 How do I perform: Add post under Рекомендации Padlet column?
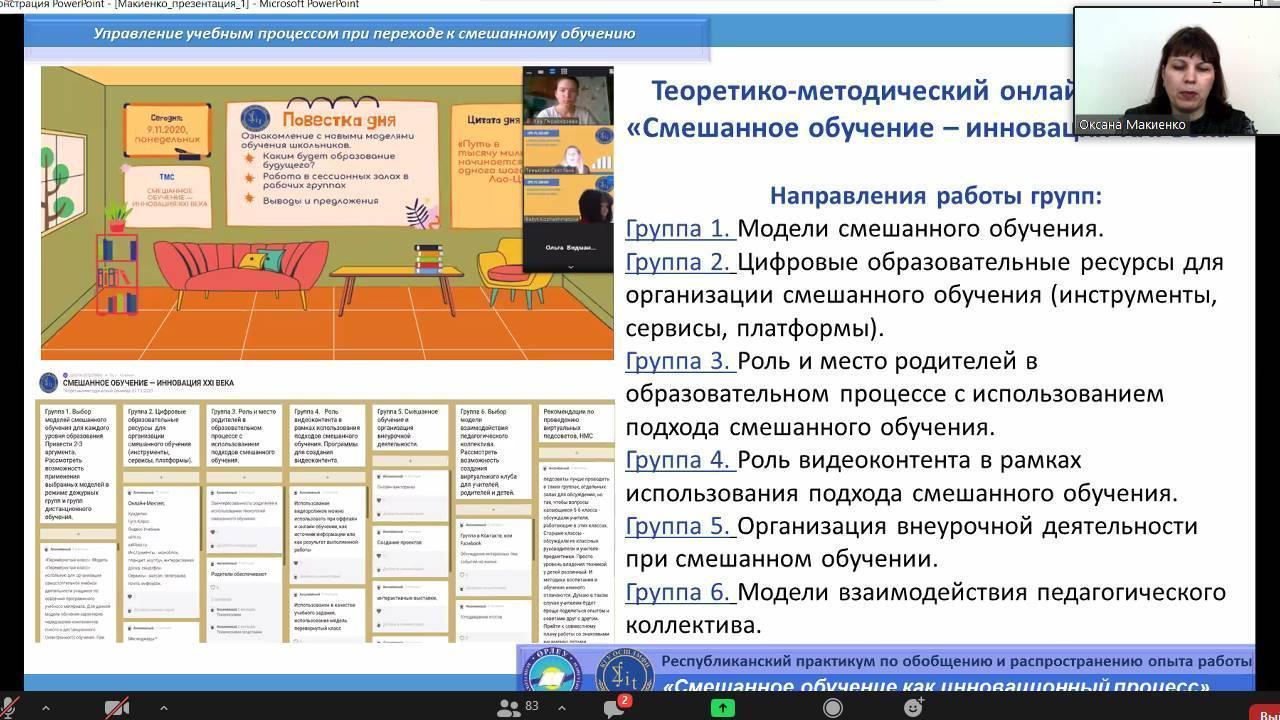[577, 452]
